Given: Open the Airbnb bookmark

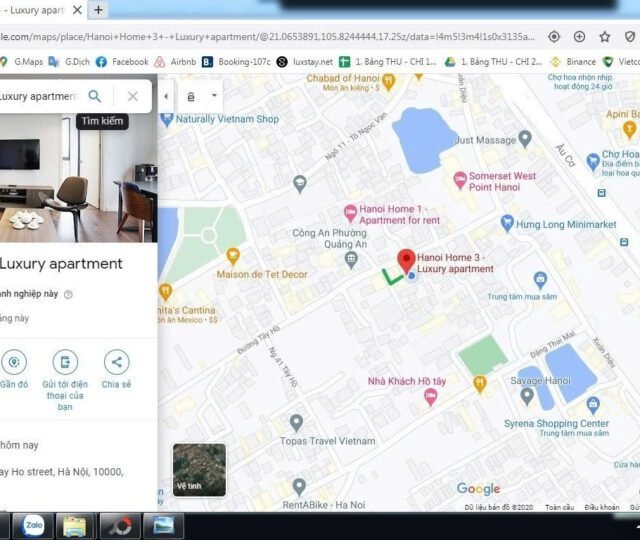Looking at the screenshot, I should point(176,61).
